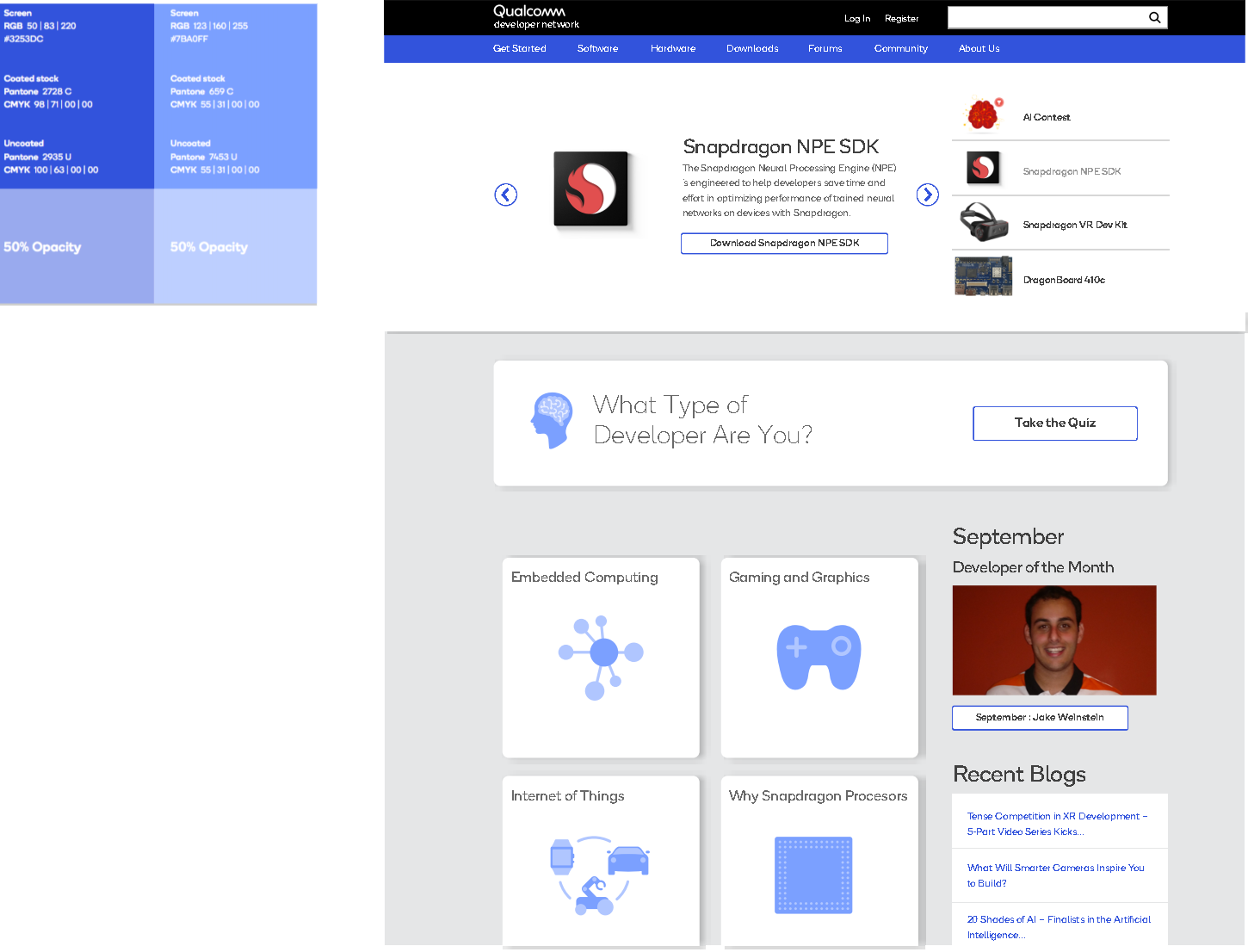Select AI Contest in carousel list

[x=1046, y=117]
